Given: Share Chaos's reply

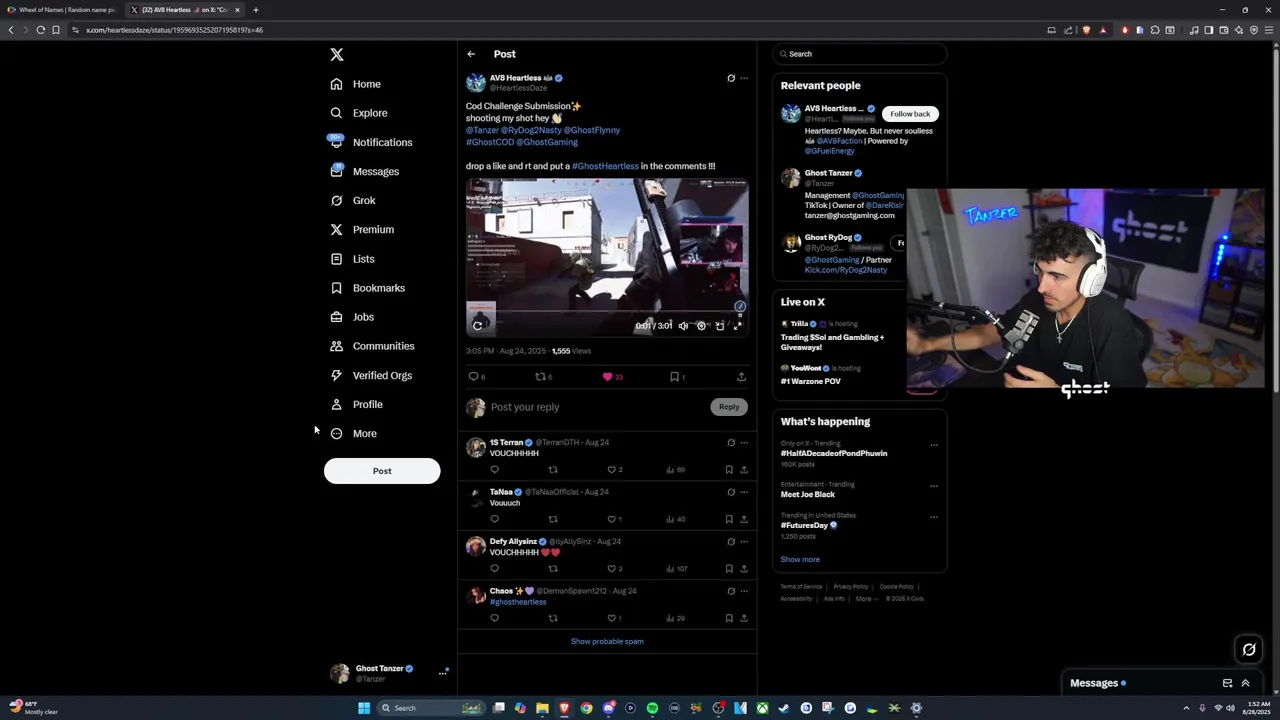Looking at the screenshot, I should (x=744, y=618).
